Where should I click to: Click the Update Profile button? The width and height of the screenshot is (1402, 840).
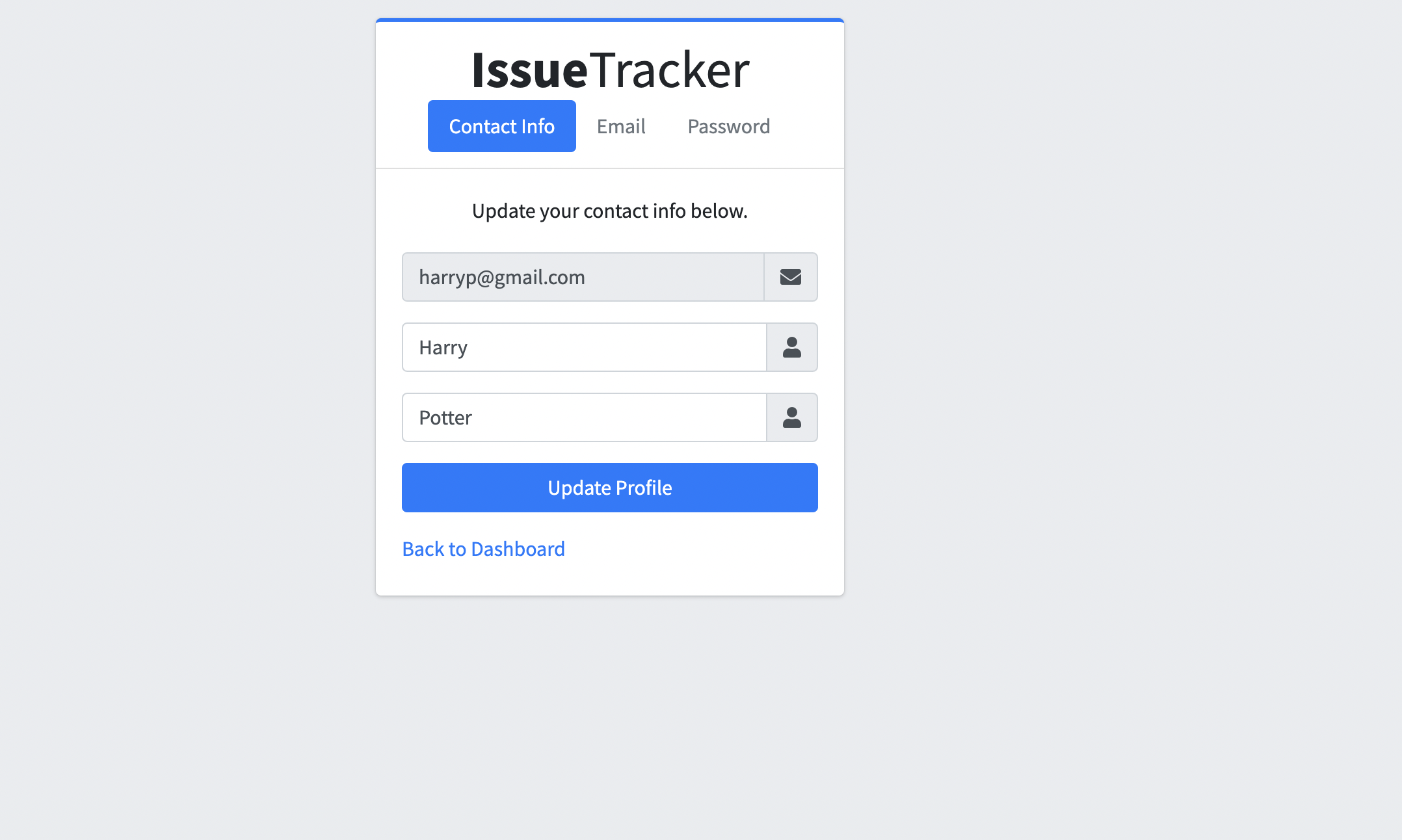pos(610,487)
